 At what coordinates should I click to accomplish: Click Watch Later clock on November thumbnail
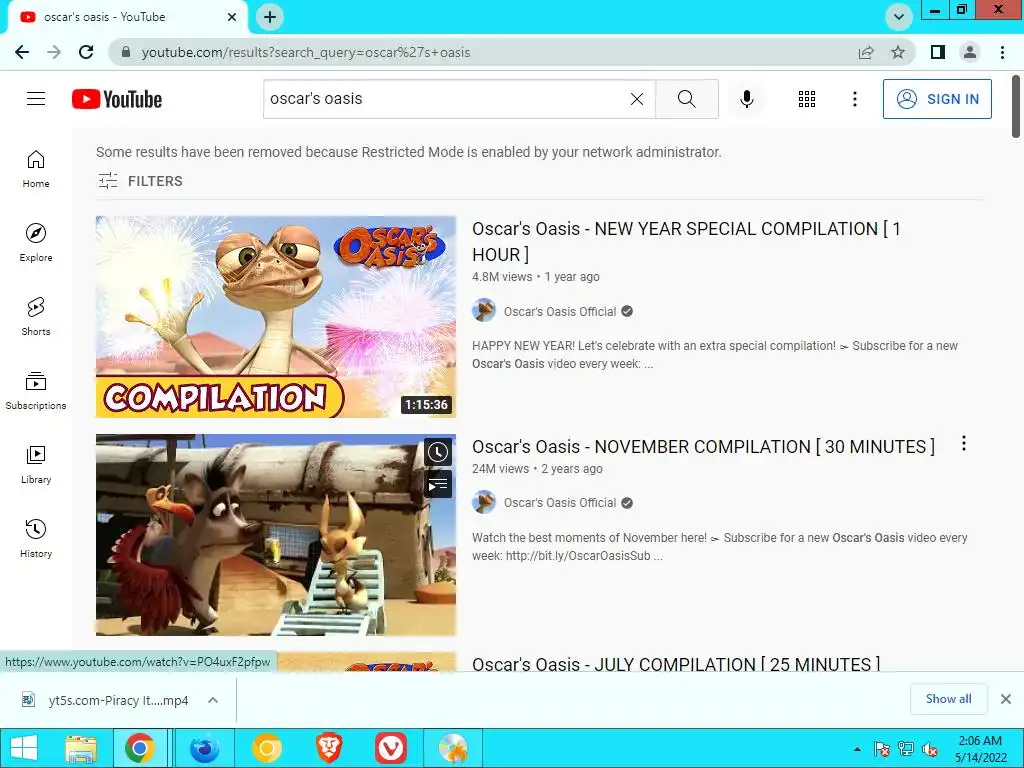click(x=438, y=452)
